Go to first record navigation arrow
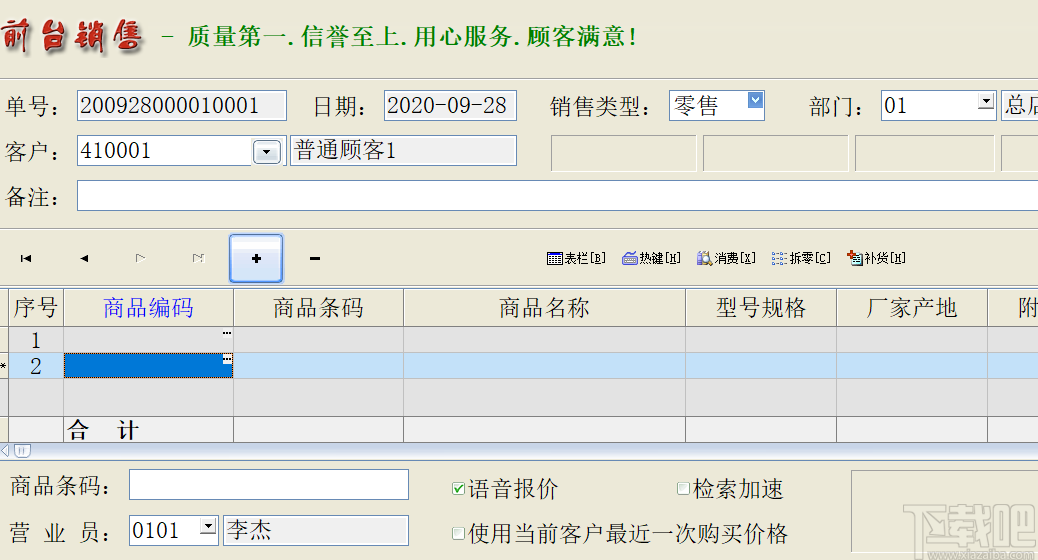Viewport: 1038px width, 560px height. [26, 258]
